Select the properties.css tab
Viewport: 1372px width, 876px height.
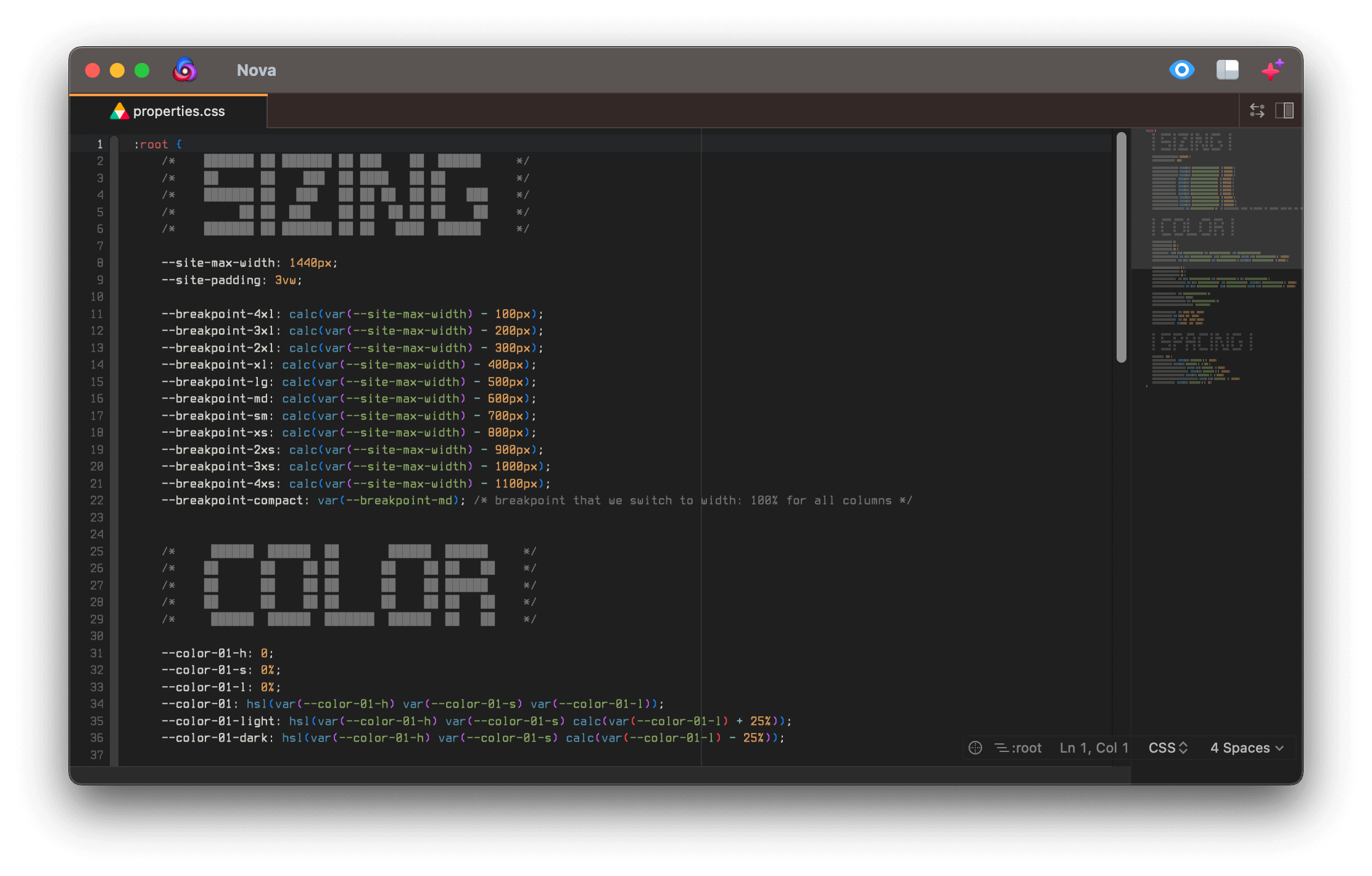(179, 112)
